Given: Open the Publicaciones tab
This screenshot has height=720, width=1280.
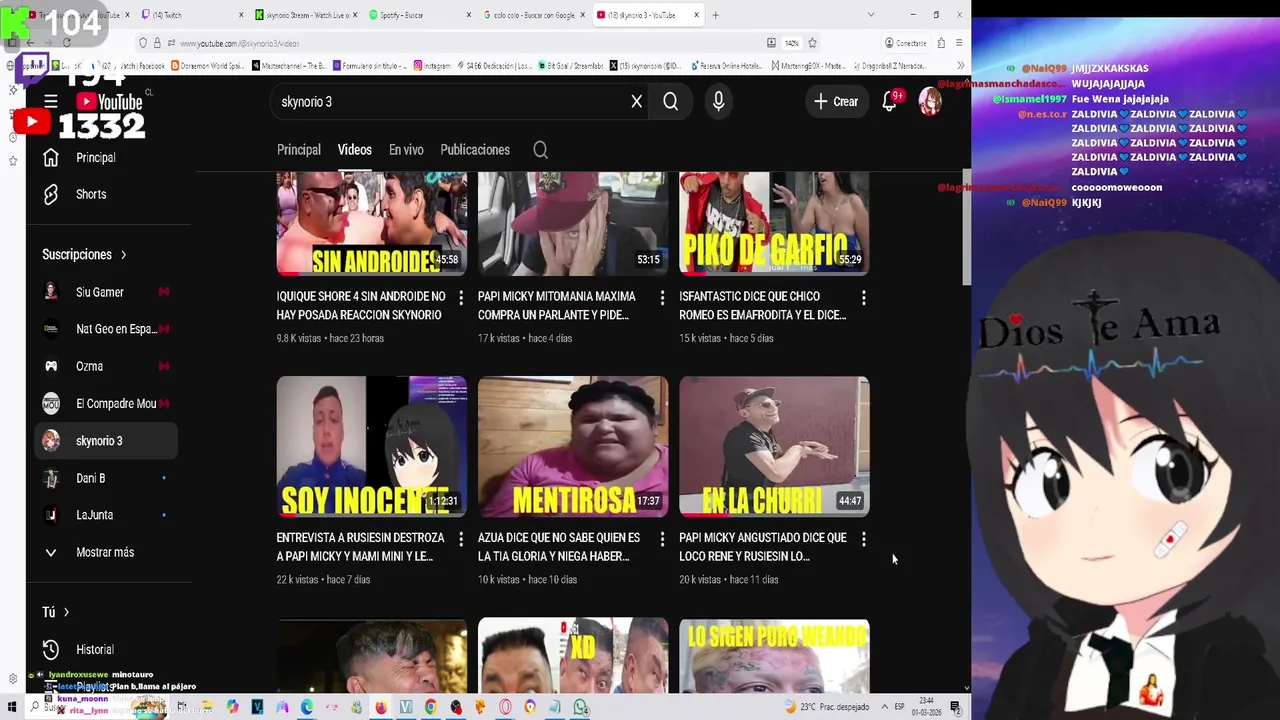Looking at the screenshot, I should (475, 150).
